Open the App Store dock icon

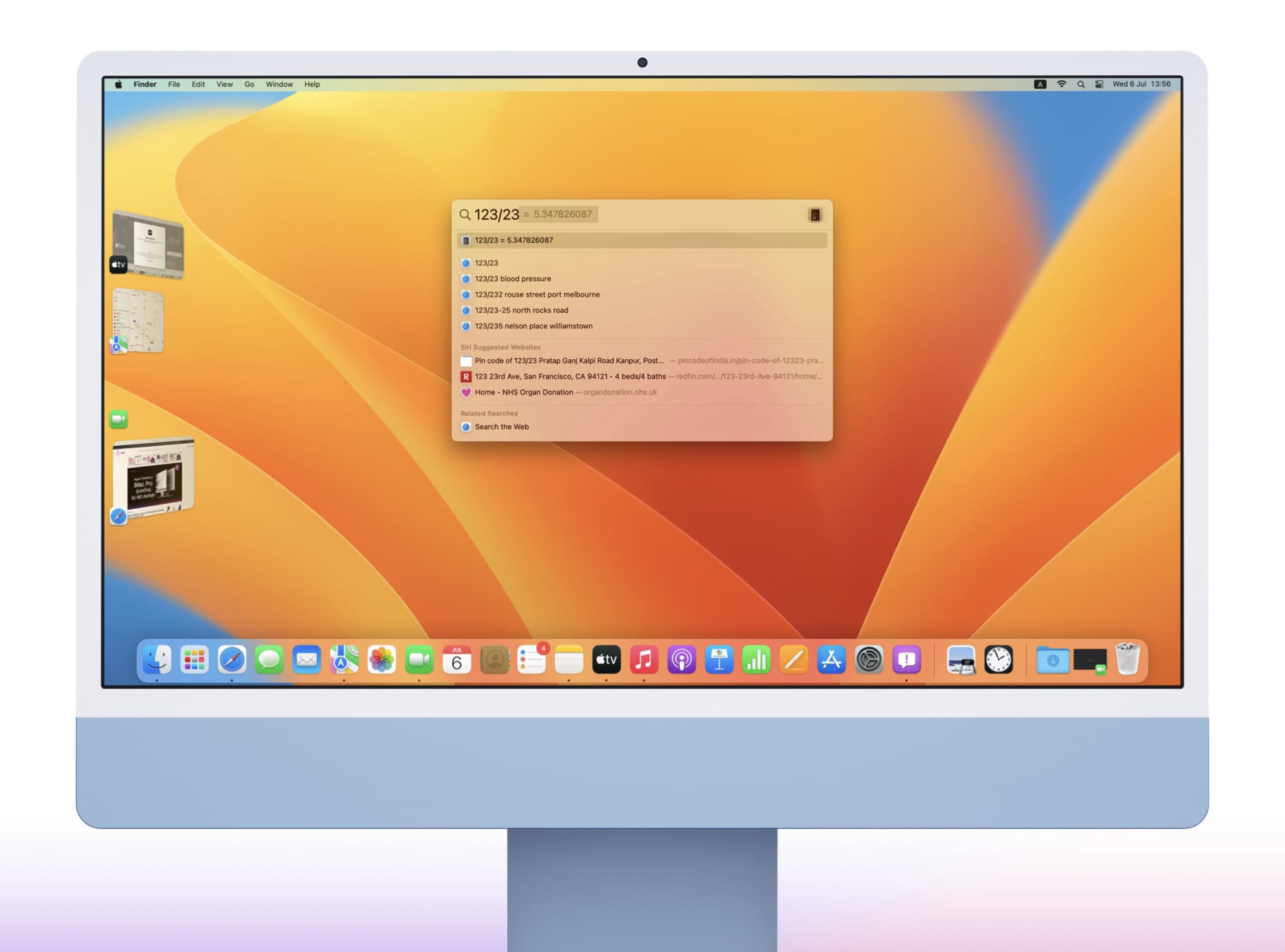831,660
